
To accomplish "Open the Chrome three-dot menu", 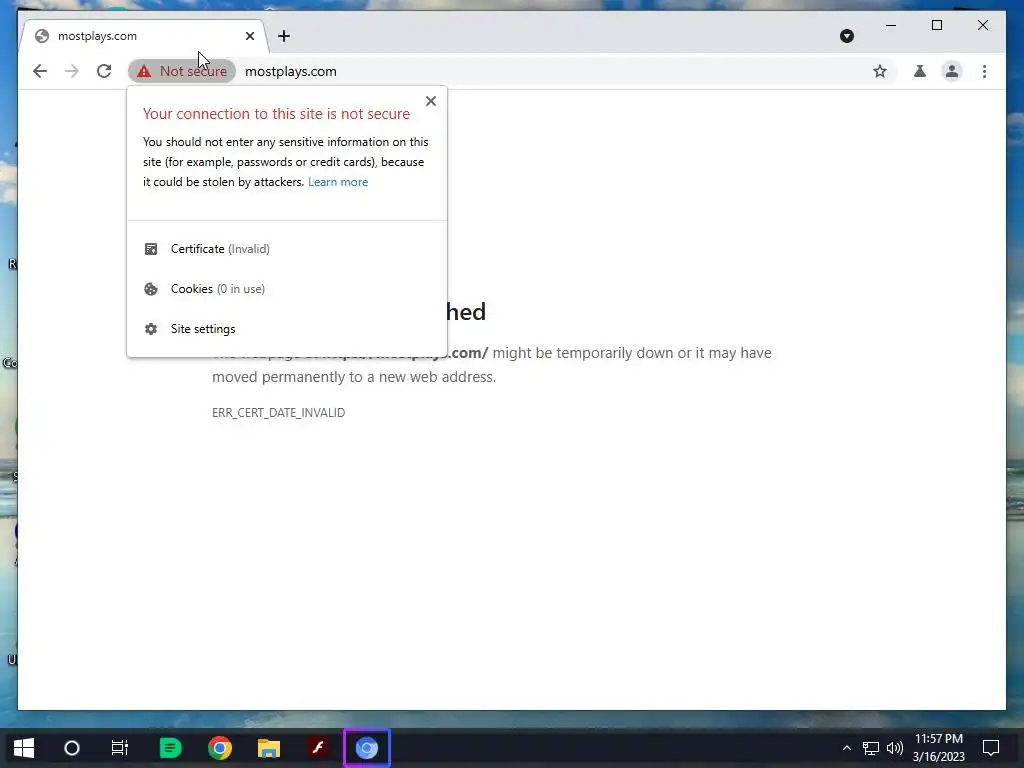I will point(984,71).
